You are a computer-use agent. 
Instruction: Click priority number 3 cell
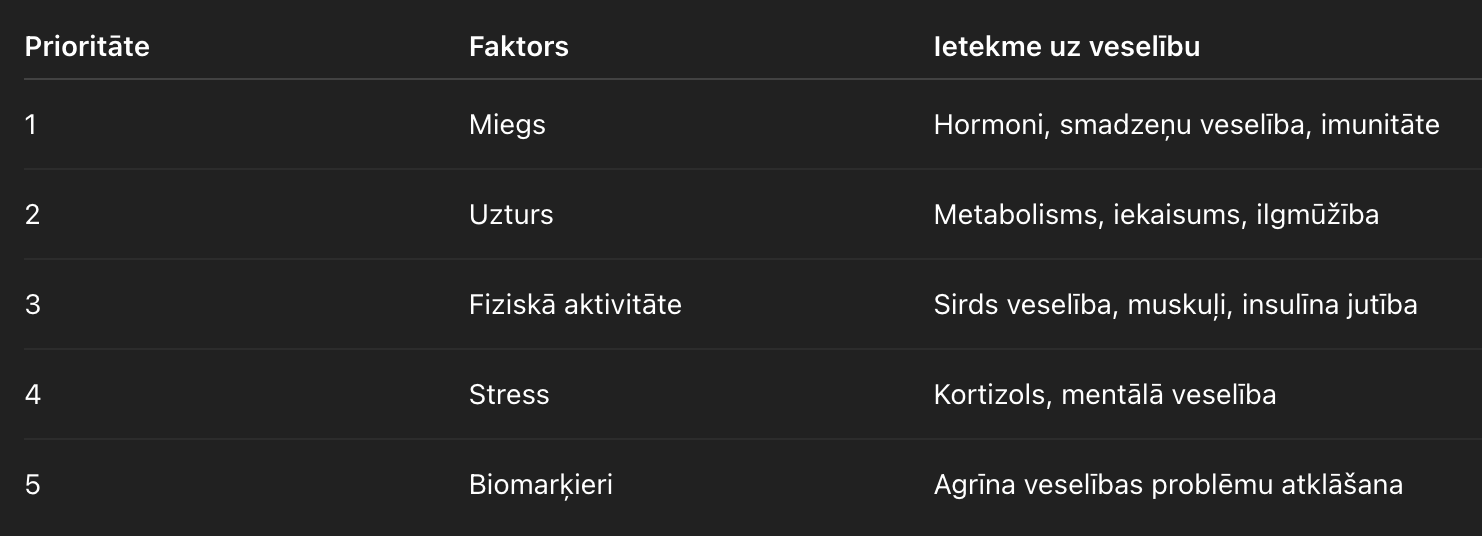tap(32, 305)
